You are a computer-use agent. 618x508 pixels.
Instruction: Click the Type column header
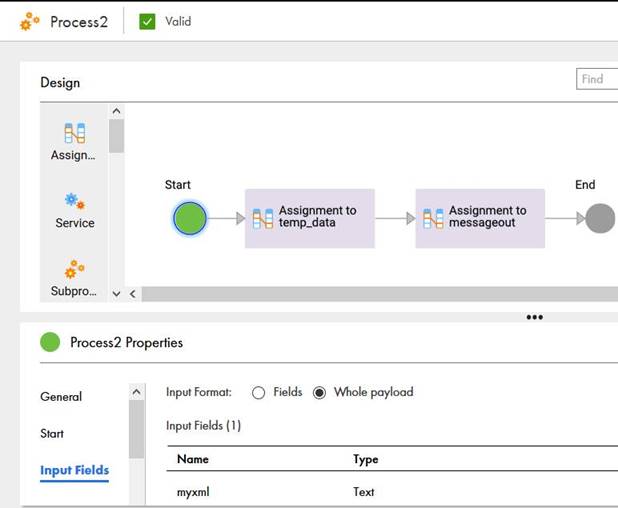tap(366, 459)
